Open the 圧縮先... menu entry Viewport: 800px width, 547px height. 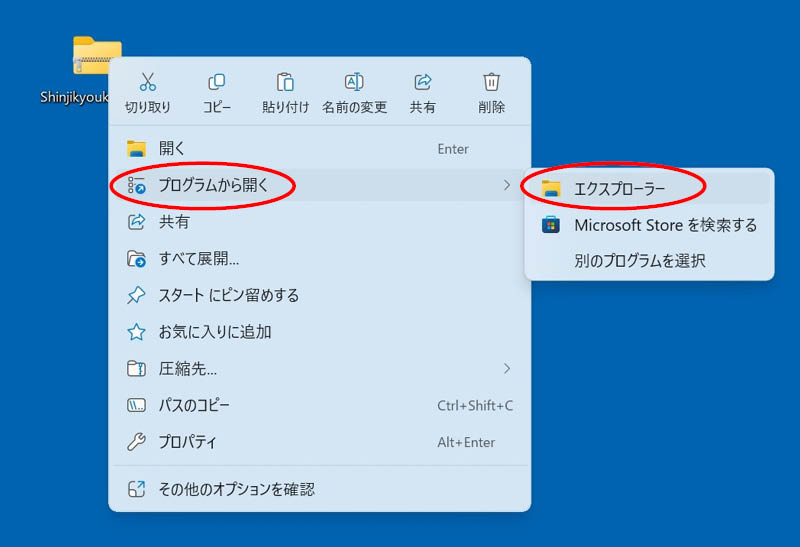click(319, 368)
